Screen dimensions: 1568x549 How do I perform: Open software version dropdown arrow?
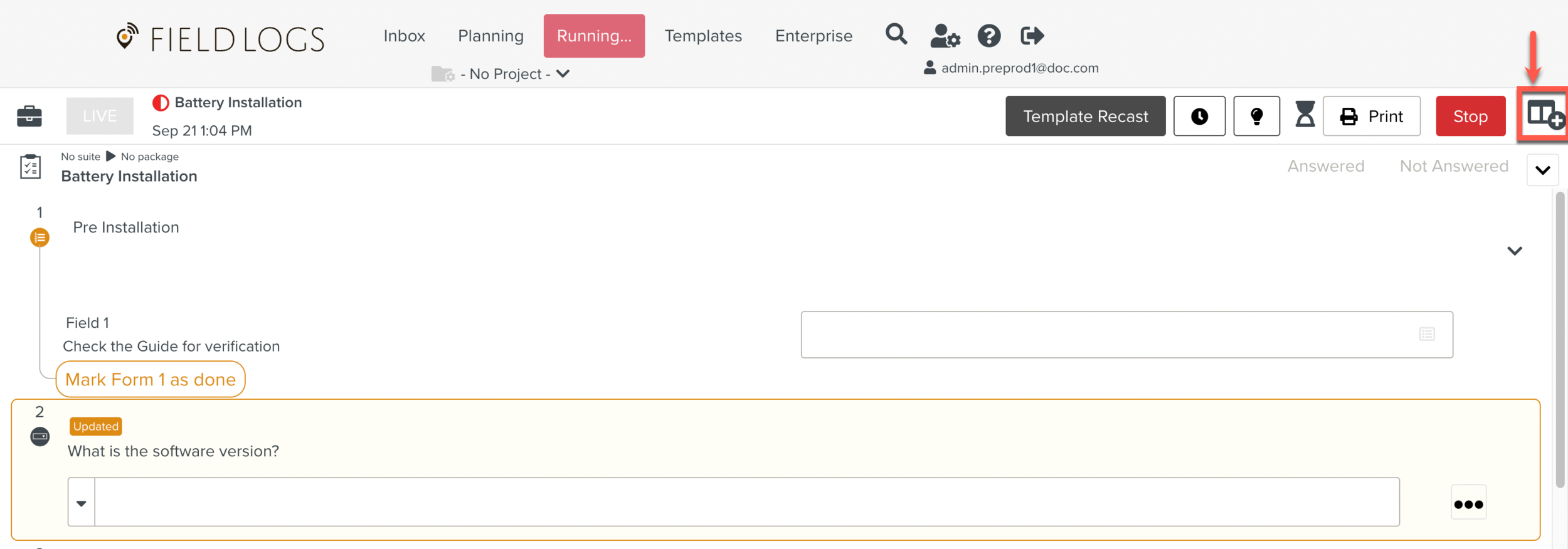[x=82, y=503]
